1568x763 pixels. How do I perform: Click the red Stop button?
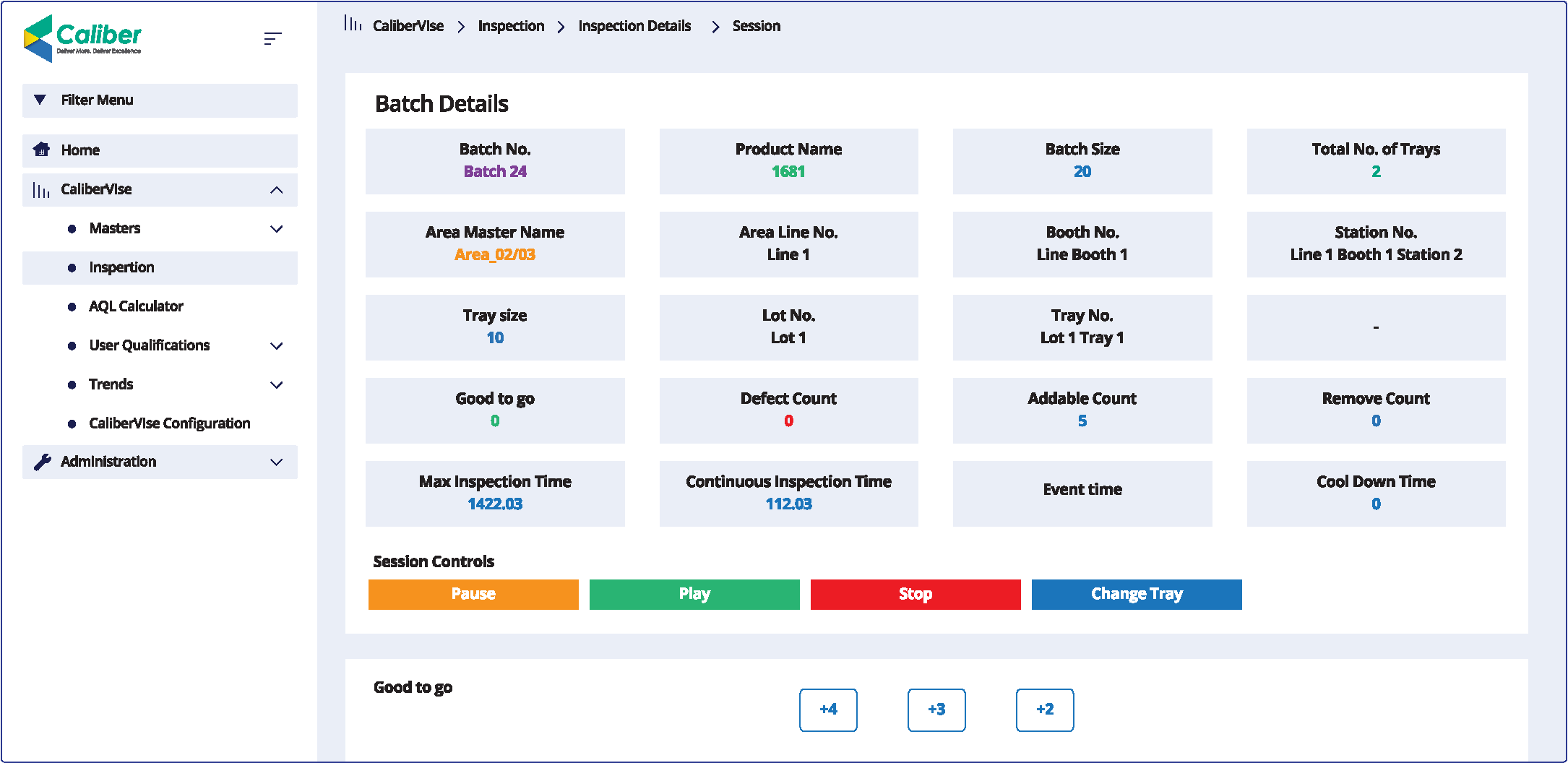click(x=915, y=594)
